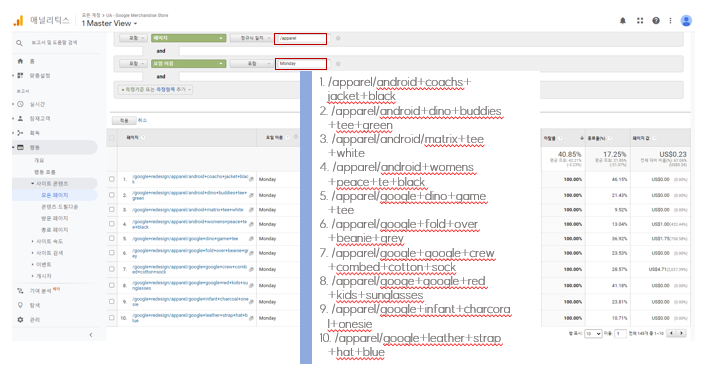Open second filter include dropdown
The width and height of the screenshot is (713, 376).
point(133,64)
